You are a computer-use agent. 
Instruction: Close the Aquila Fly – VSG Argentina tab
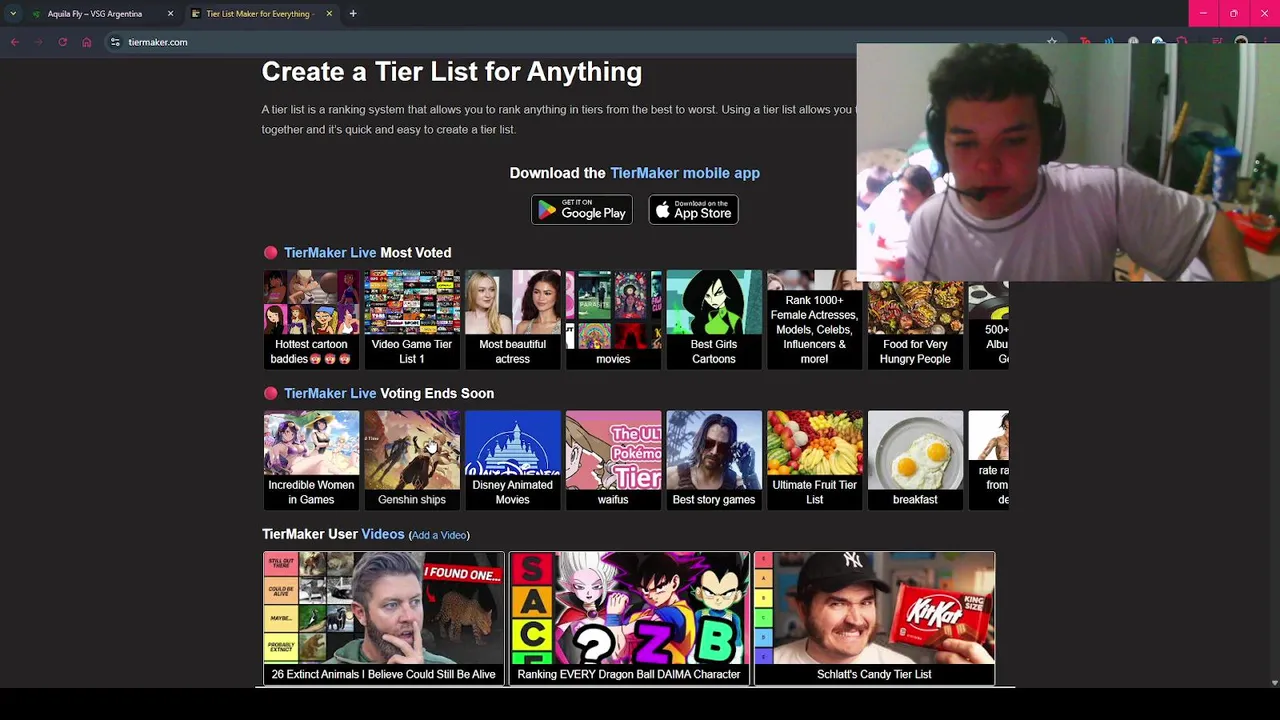pyautogui.click(x=170, y=14)
